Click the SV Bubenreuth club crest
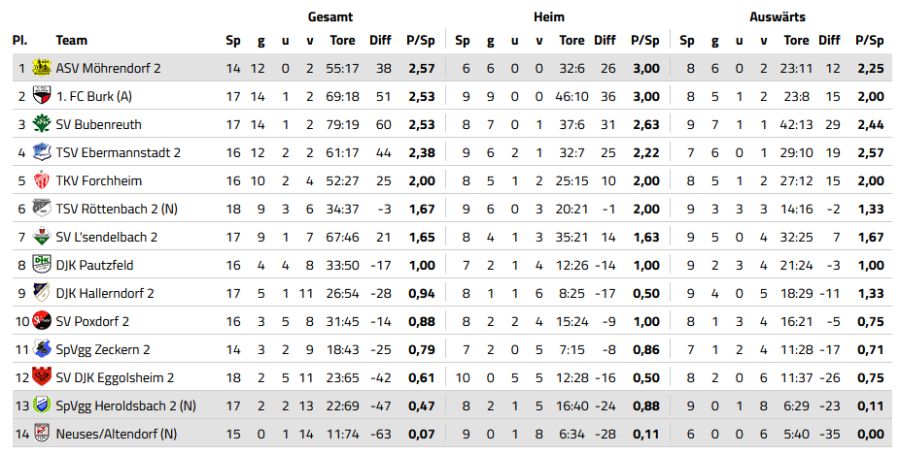Screen dimensions: 900x454 [42, 125]
